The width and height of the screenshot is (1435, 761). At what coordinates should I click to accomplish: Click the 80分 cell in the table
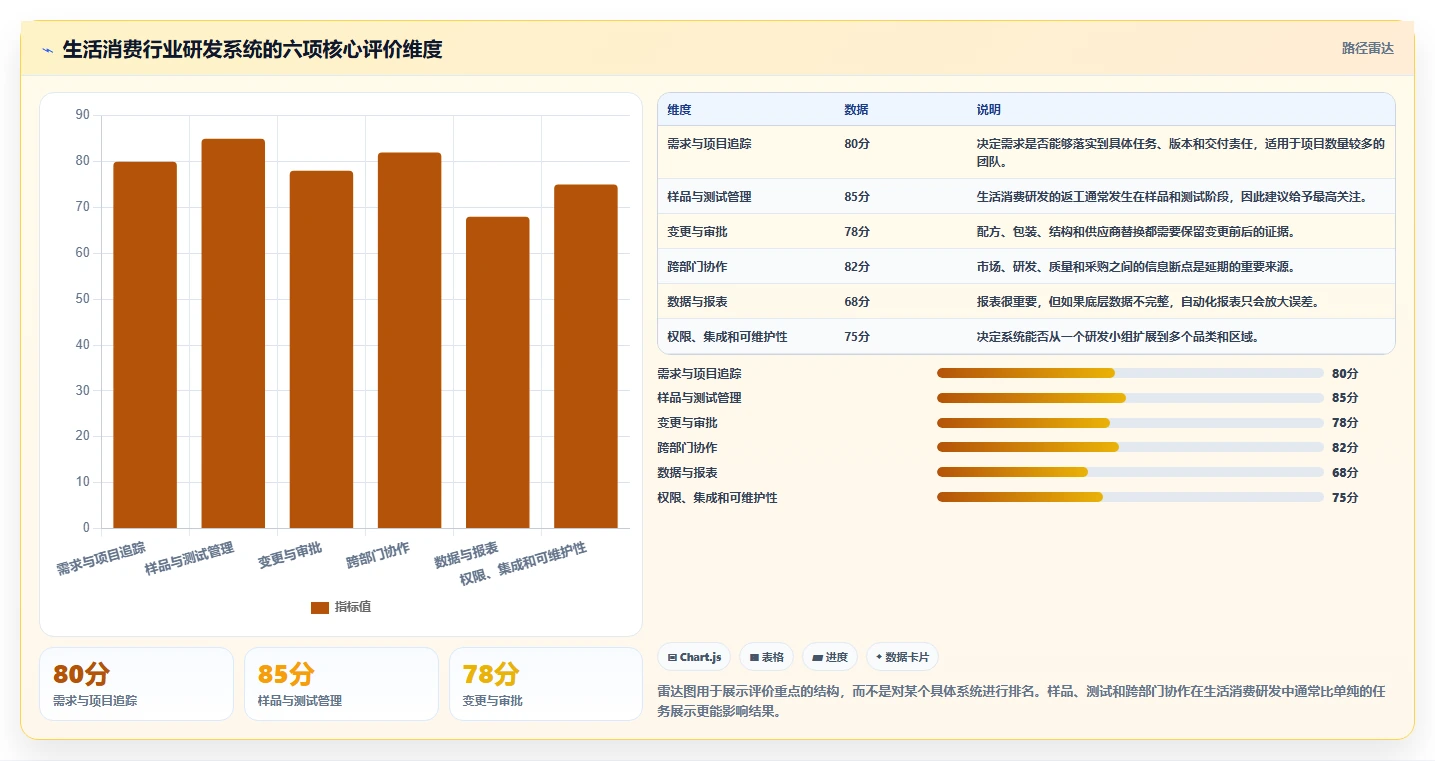(857, 143)
